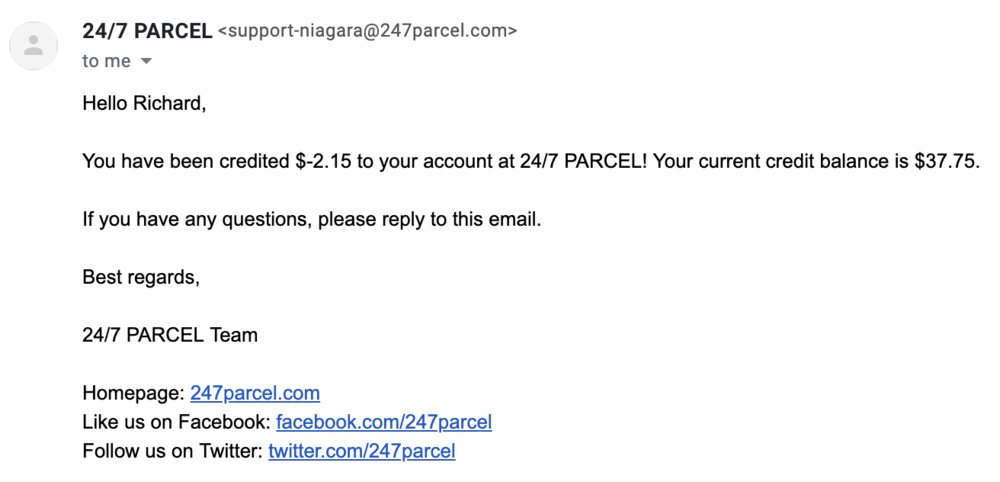This screenshot has height=482, width=1000.
Task: Click the "Follow us on Twitter:" label
Action: [x=172, y=451]
